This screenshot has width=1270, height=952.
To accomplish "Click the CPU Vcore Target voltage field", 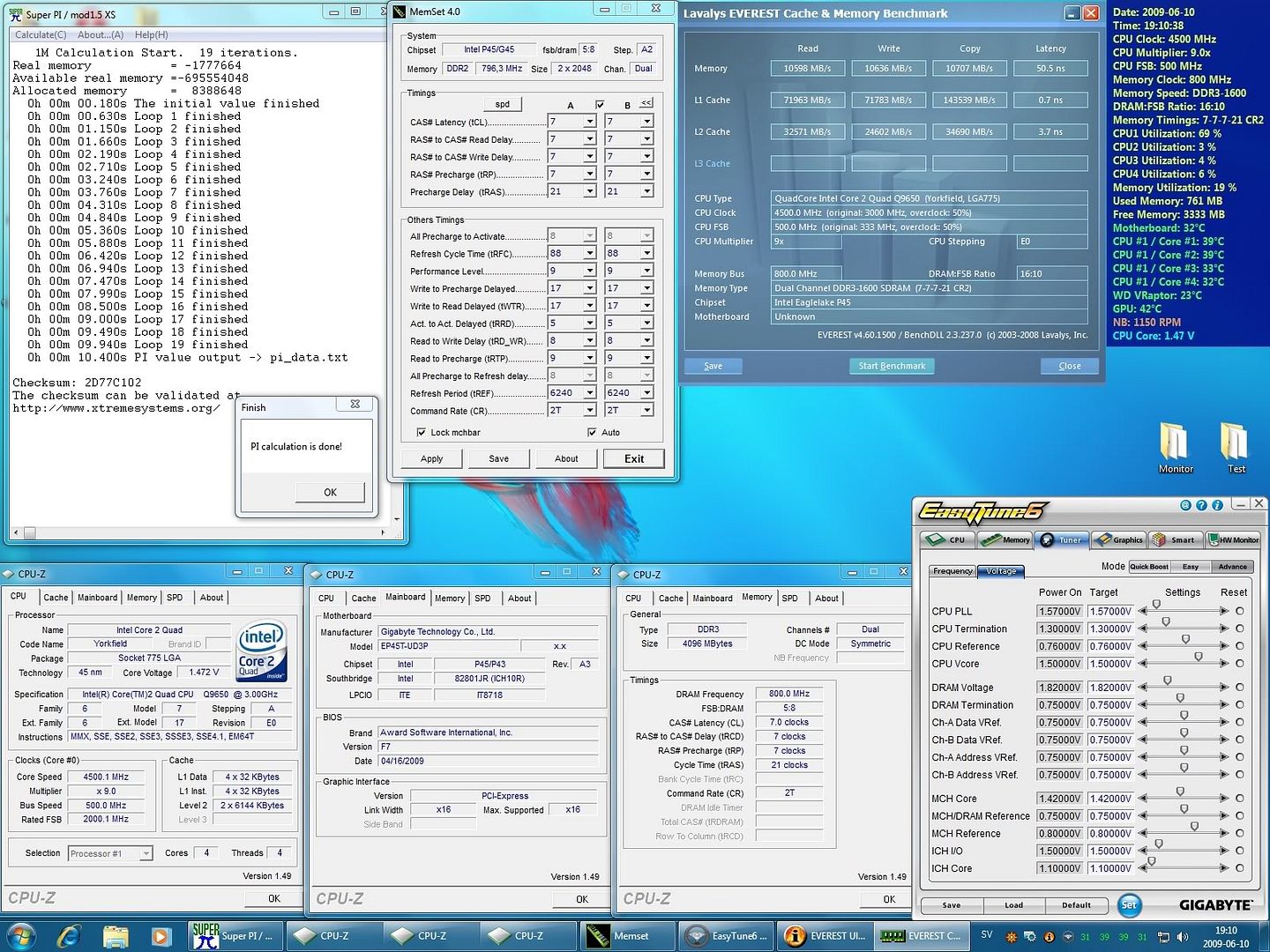I will 1110,664.
